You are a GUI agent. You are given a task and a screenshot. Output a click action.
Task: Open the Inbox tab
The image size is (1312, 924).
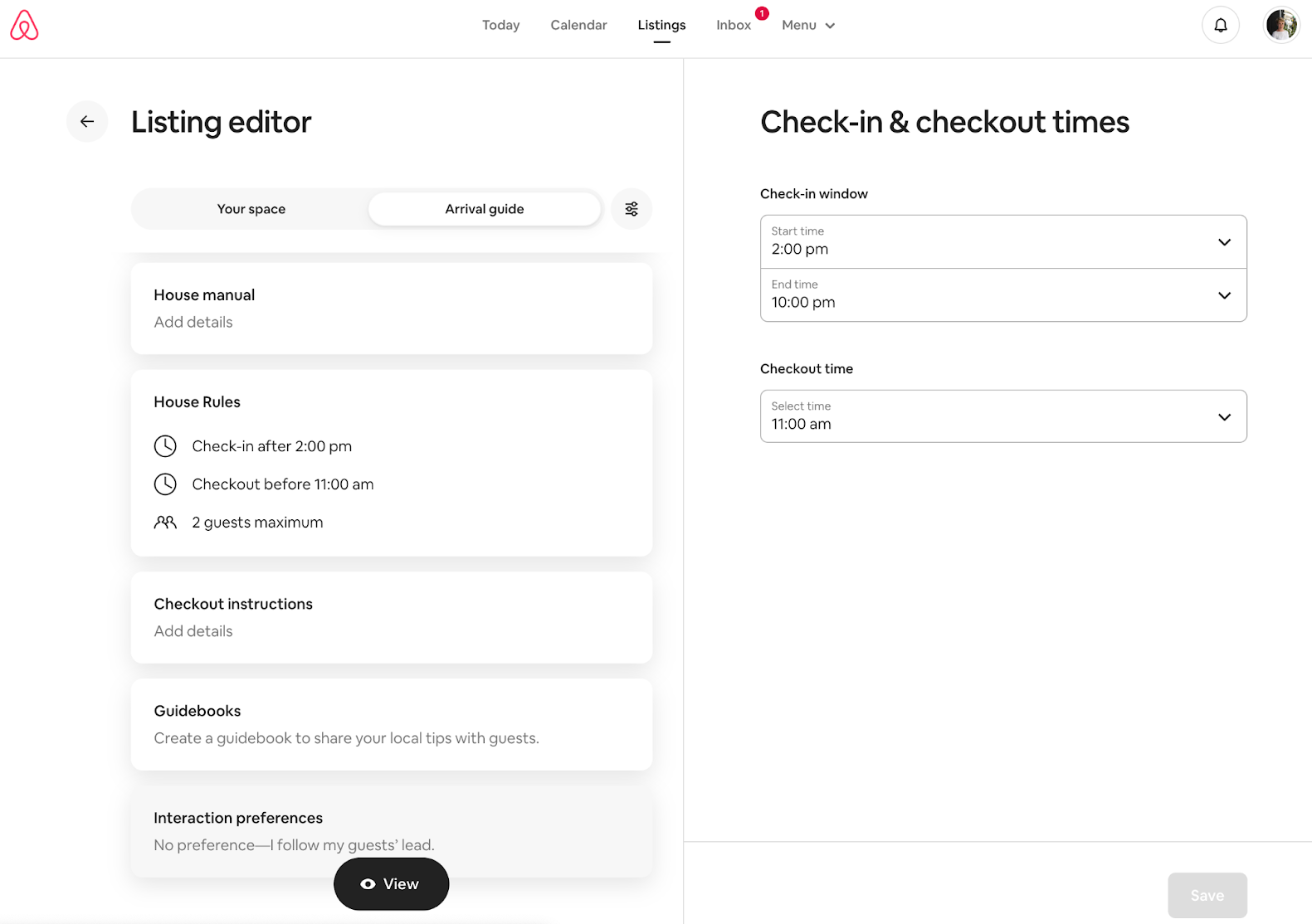point(734,25)
